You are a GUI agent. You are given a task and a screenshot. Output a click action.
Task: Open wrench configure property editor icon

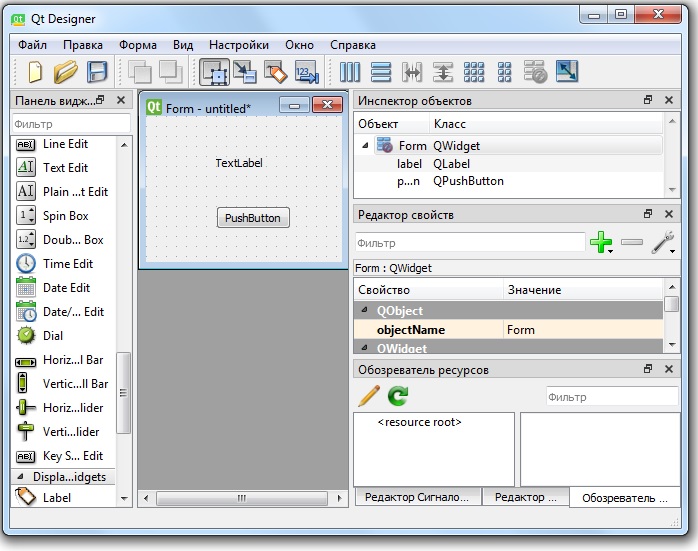point(663,242)
